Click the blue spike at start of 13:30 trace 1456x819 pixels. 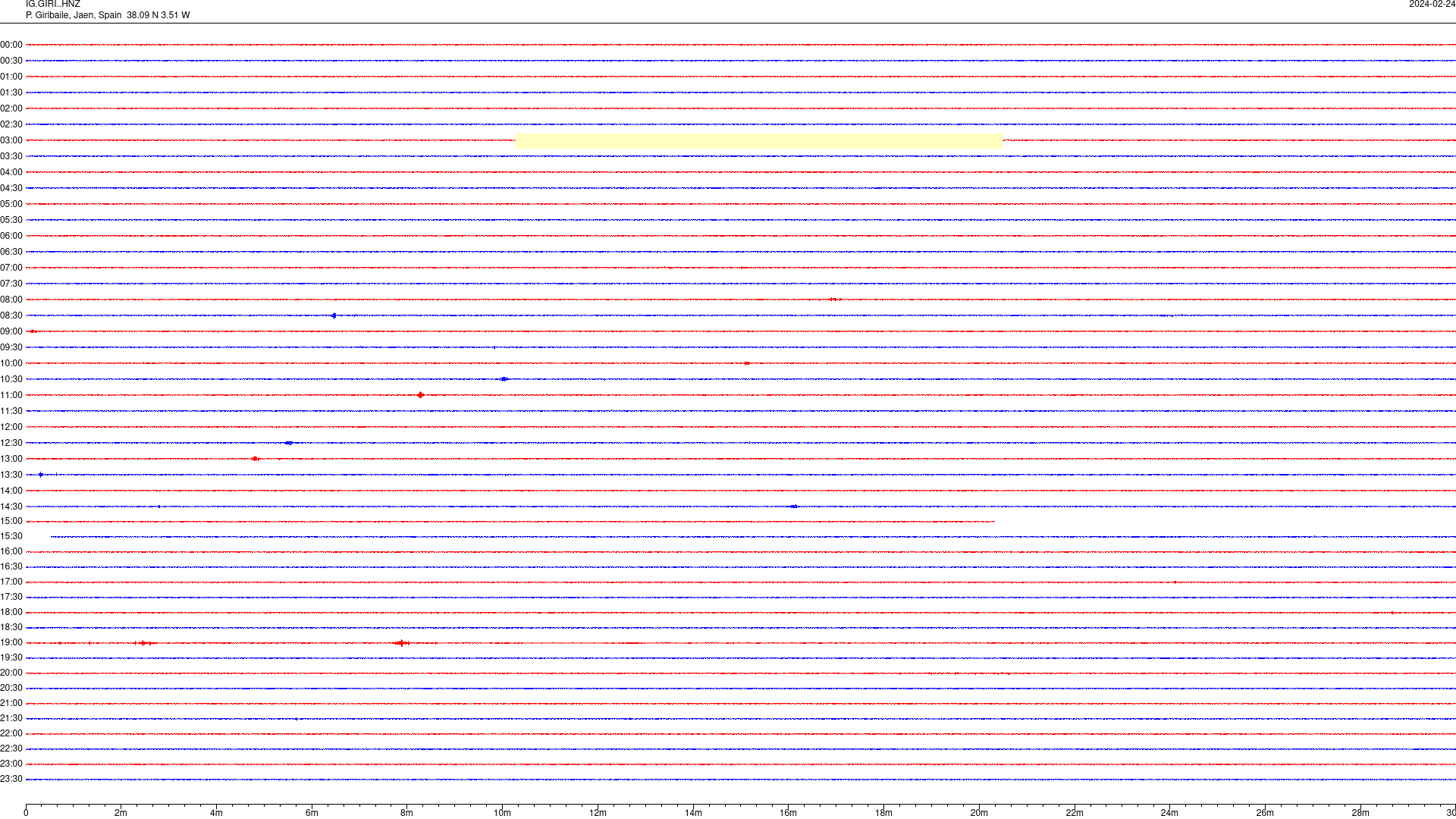tap(41, 475)
